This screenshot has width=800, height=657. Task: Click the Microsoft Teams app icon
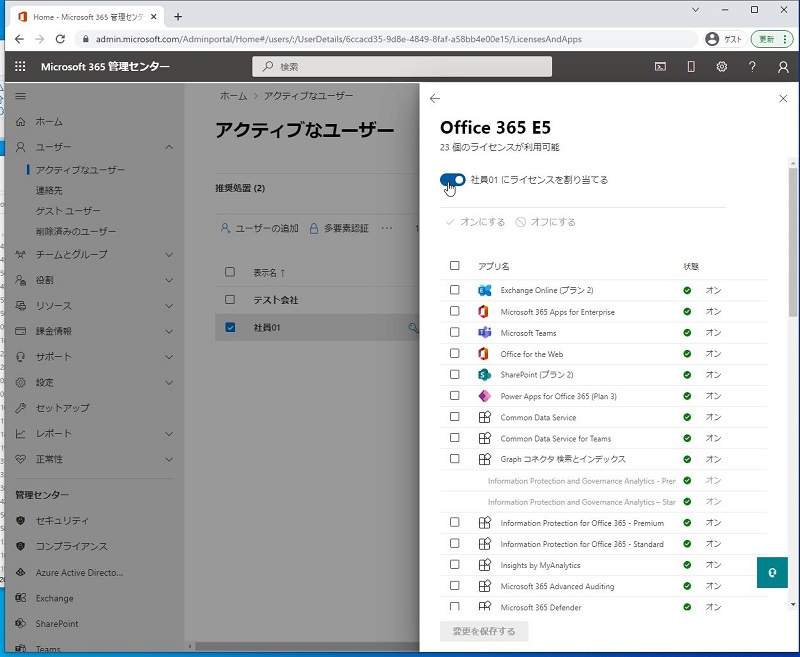tap(485, 333)
